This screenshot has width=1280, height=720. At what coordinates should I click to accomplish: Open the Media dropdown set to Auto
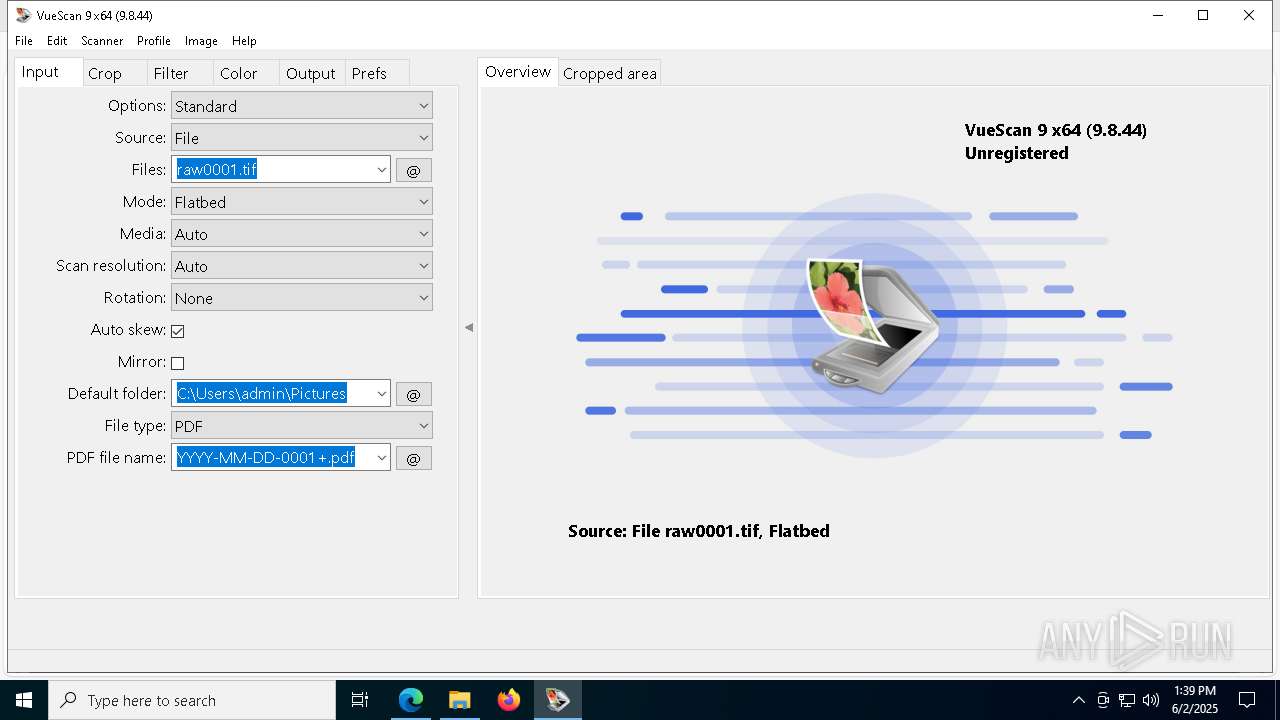pyautogui.click(x=301, y=234)
